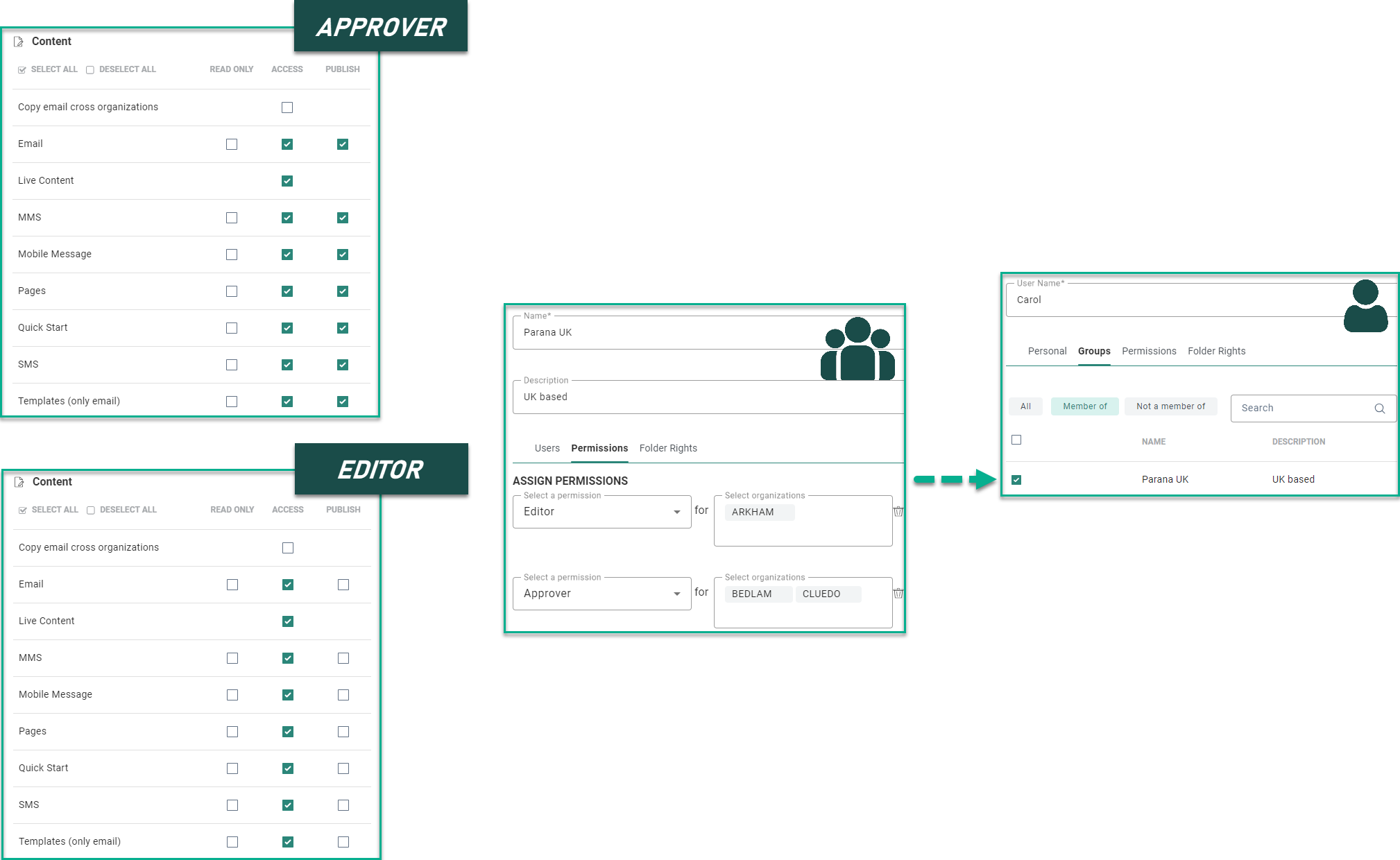Click the Select All icon in Approver panel
The width and height of the screenshot is (1400, 860).
22,69
